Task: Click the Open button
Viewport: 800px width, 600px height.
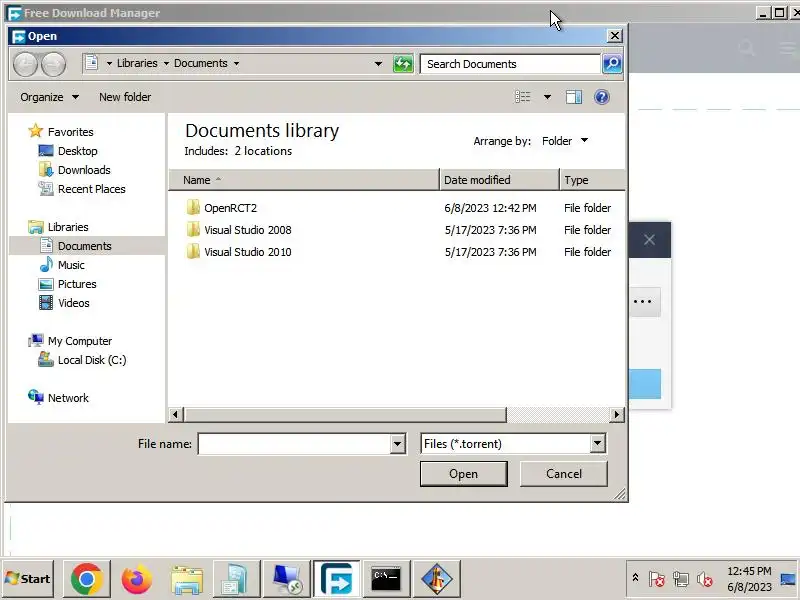Action: (463, 474)
